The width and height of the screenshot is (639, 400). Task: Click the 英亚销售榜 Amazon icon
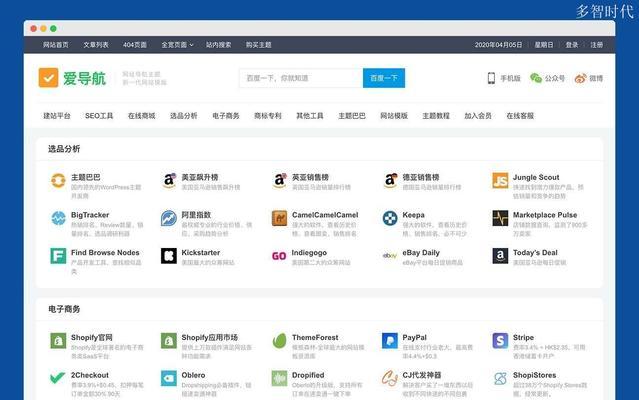coord(279,180)
